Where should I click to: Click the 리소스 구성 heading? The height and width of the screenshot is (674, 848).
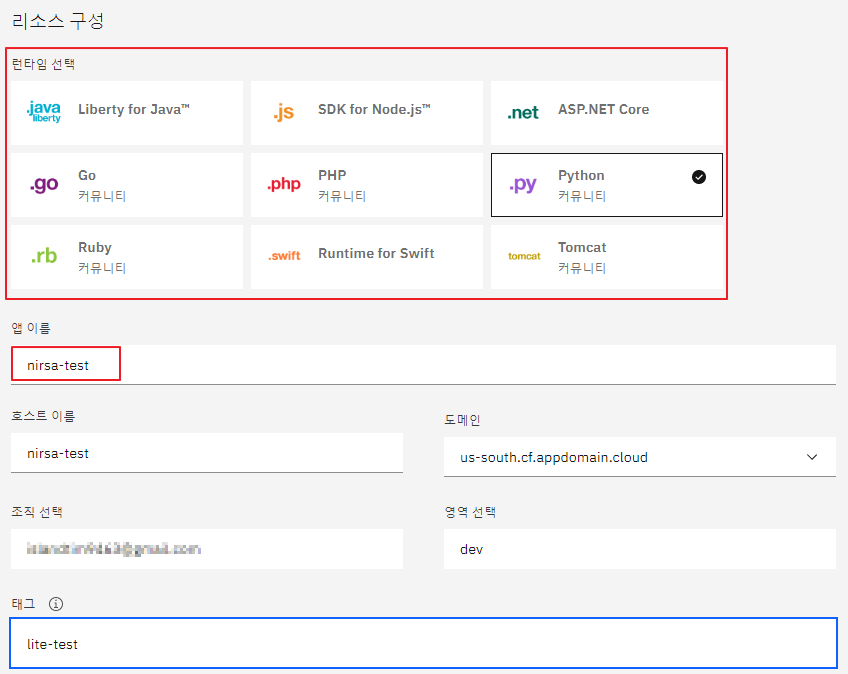(x=57, y=21)
